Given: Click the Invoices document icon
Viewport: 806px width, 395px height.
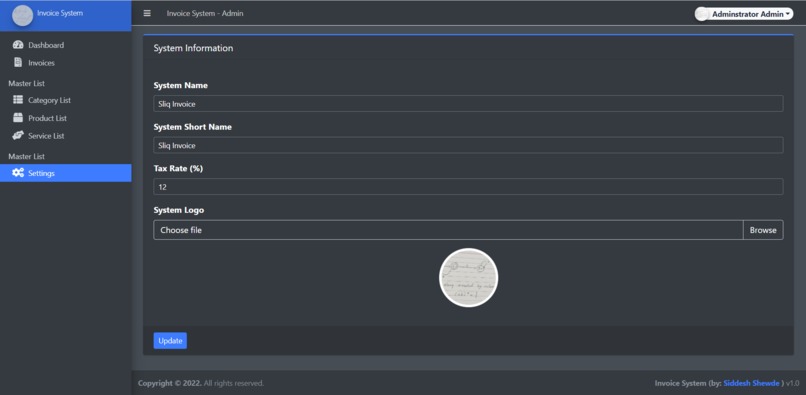Looking at the screenshot, I should 18,63.
